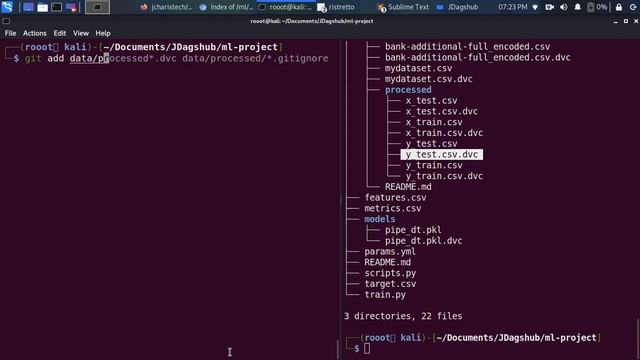Switch to the JDagshub taskbar window
The width and height of the screenshot is (640, 360).
tap(458, 7)
